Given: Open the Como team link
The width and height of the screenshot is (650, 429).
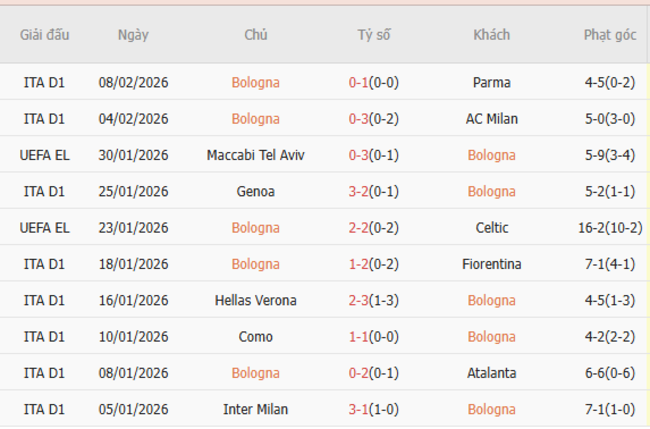Looking at the screenshot, I should 256,337.
